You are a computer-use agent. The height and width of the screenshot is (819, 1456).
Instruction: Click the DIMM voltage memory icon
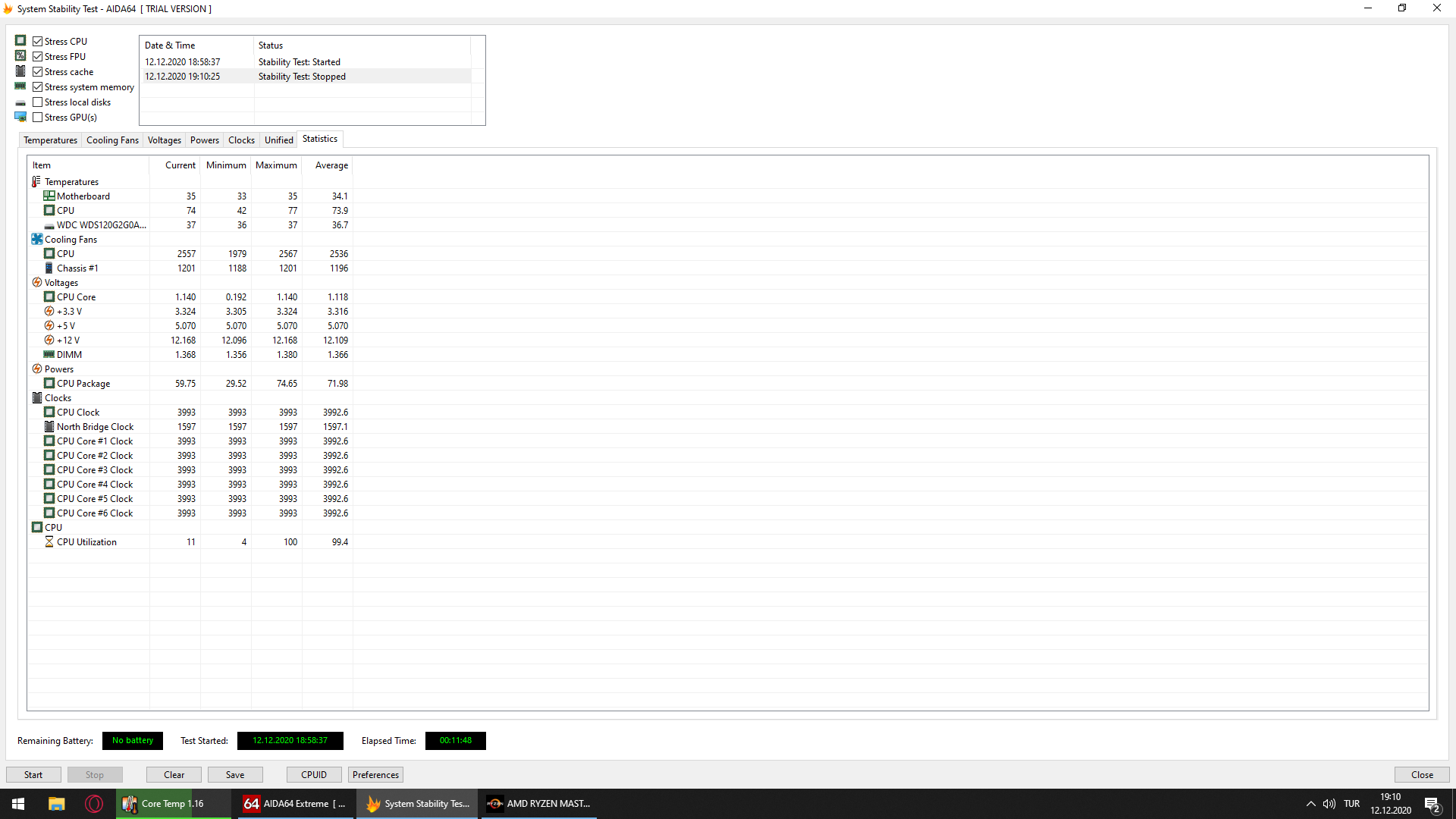49,355
